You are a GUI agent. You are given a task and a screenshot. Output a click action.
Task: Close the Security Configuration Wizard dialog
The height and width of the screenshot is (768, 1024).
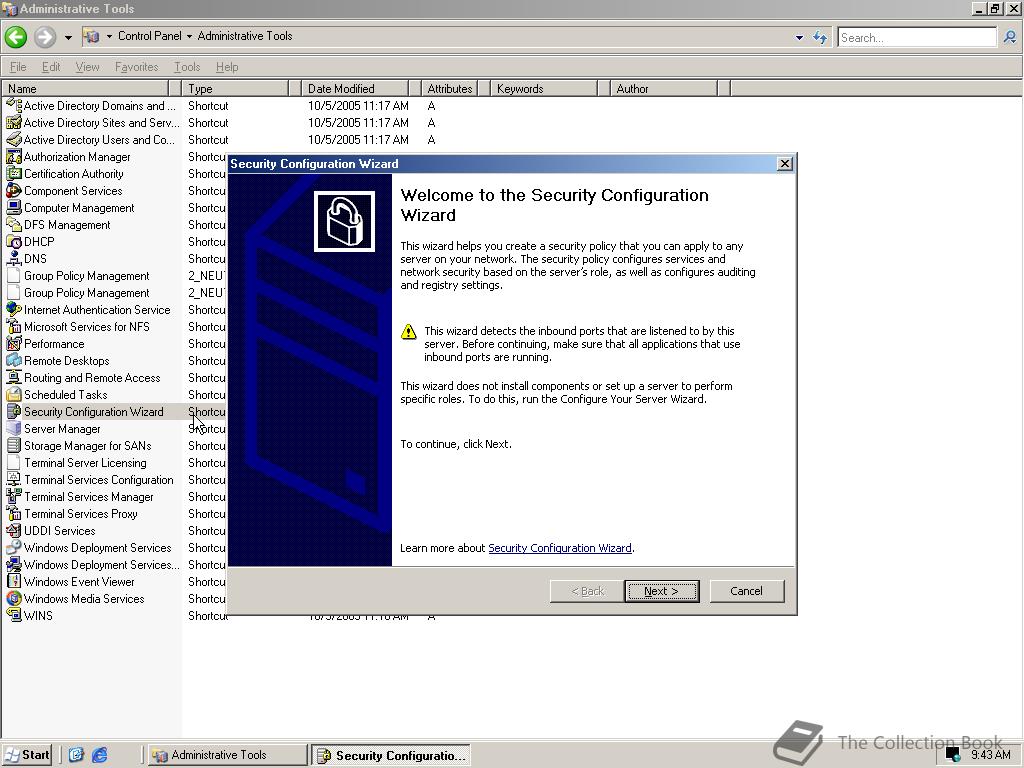click(785, 163)
